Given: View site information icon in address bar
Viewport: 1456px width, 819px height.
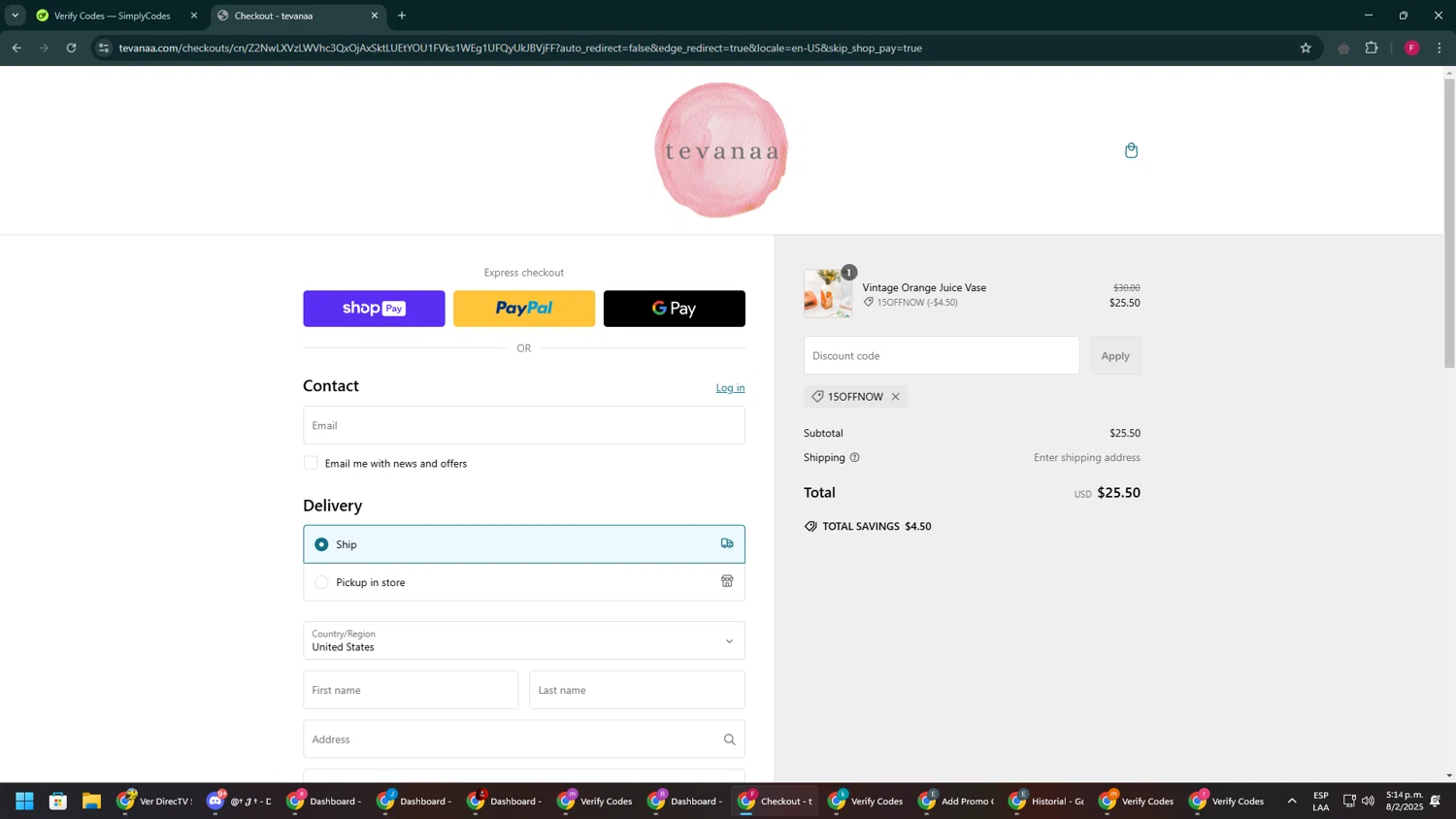Looking at the screenshot, I should point(104,48).
